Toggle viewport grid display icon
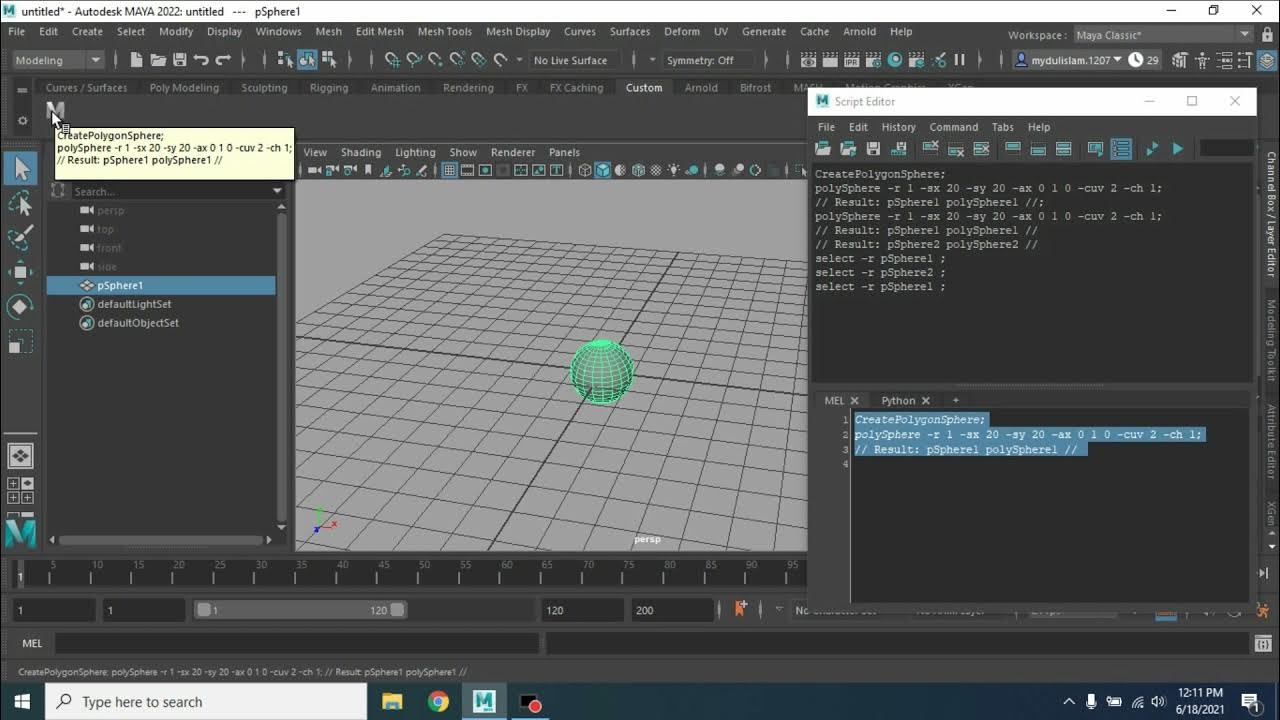Screen dimensions: 1280x720 point(450,170)
